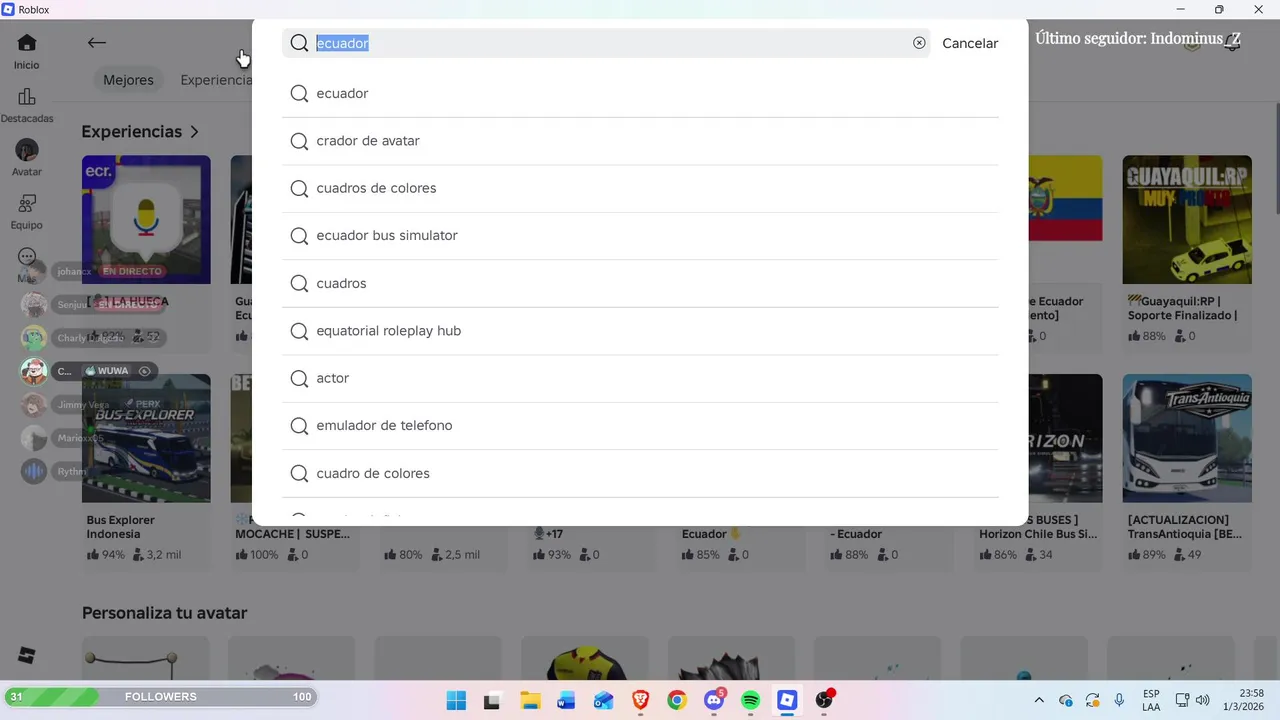Open Discord from the taskbar
1280x720 pixels.
click(714, 700)
